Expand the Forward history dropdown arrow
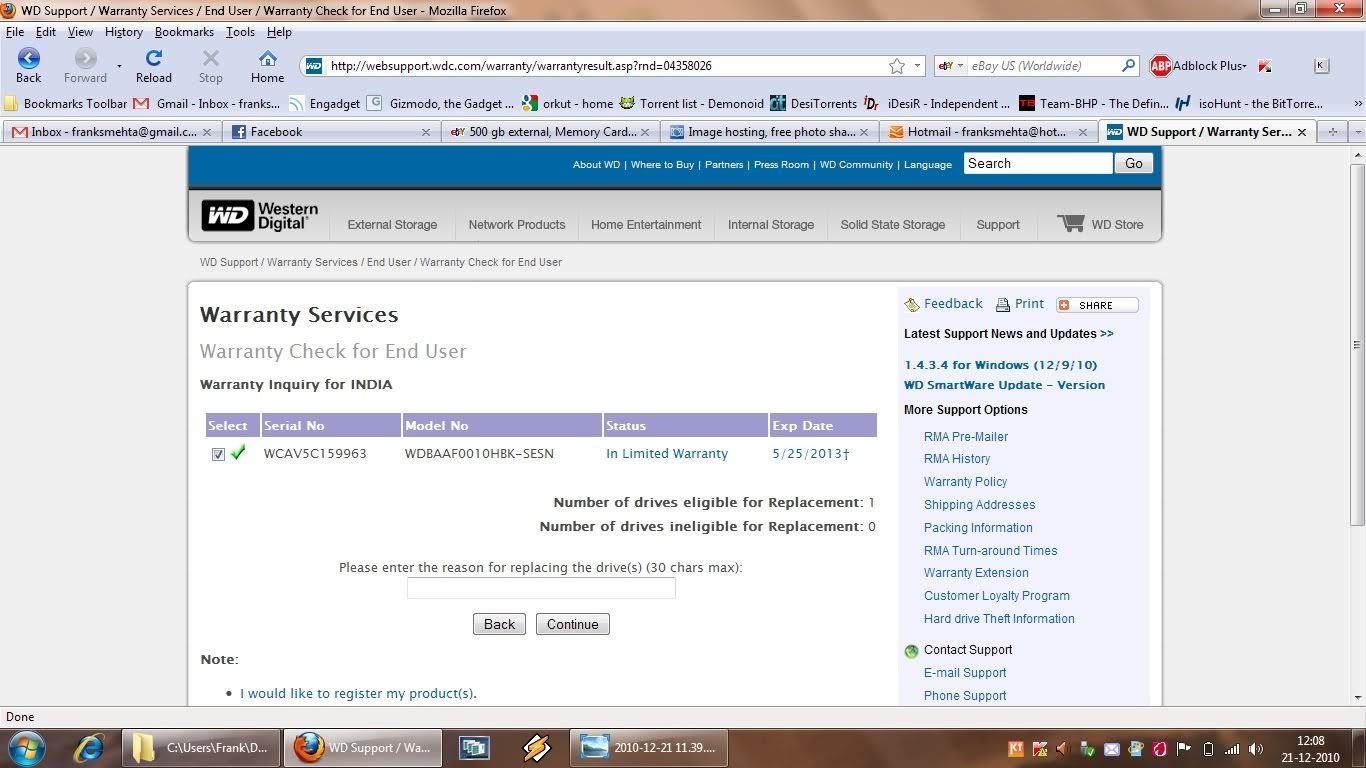1366x768 pixels. [x=119, y=66]
